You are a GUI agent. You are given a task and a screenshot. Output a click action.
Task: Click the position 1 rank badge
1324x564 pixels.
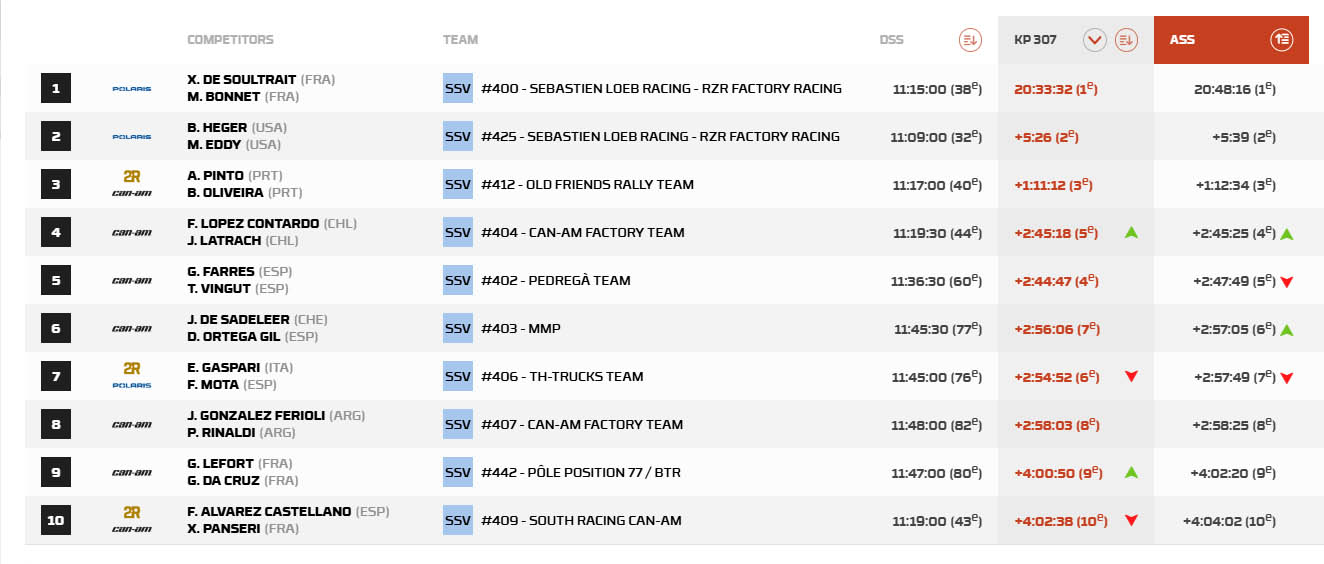click(56, 89)
